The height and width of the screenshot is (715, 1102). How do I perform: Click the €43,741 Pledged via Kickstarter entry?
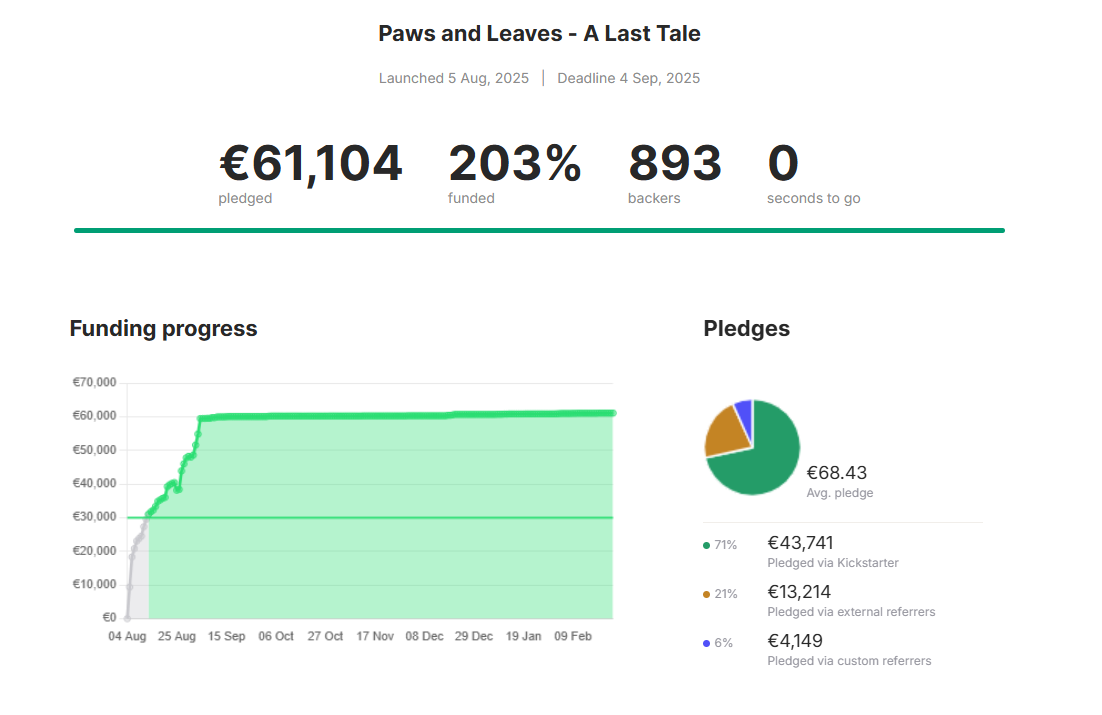point(800,543)
